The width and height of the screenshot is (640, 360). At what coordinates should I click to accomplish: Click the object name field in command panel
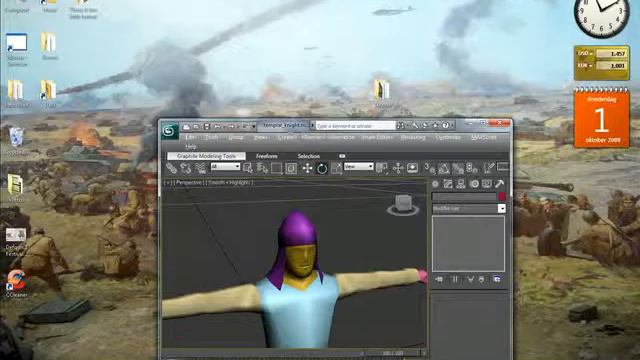click(x=464, y=196)
